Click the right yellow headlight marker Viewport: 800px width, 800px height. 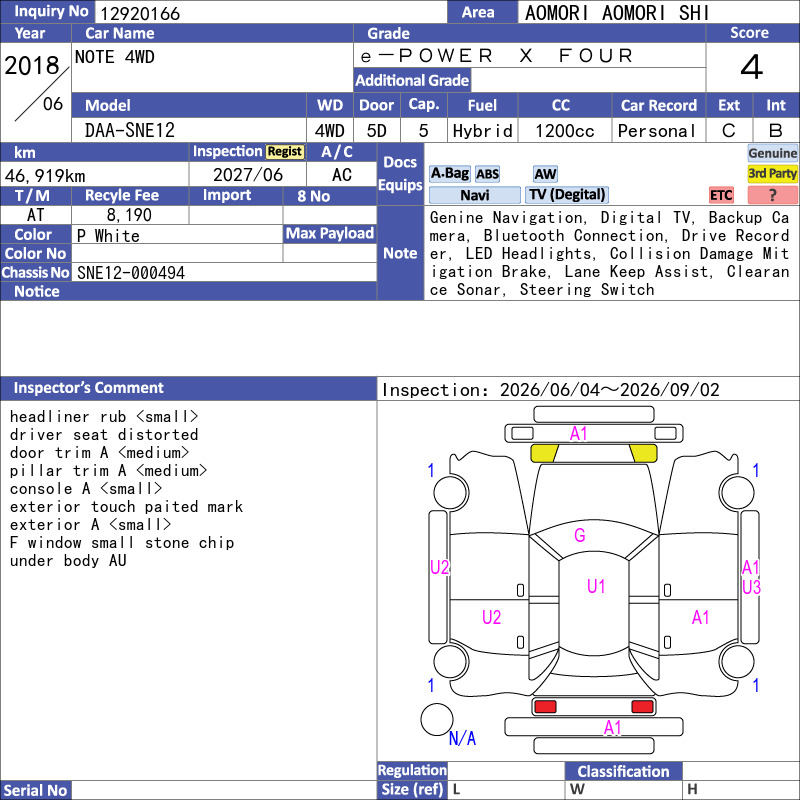643,453
